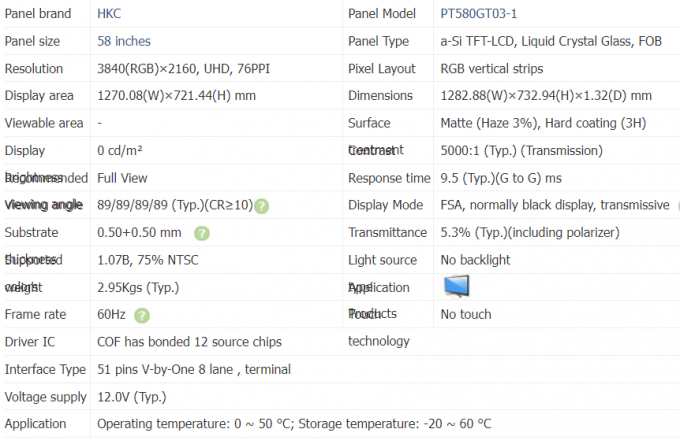
Task: Click the "Interface Type" row label
Action: tap(45, 369)
